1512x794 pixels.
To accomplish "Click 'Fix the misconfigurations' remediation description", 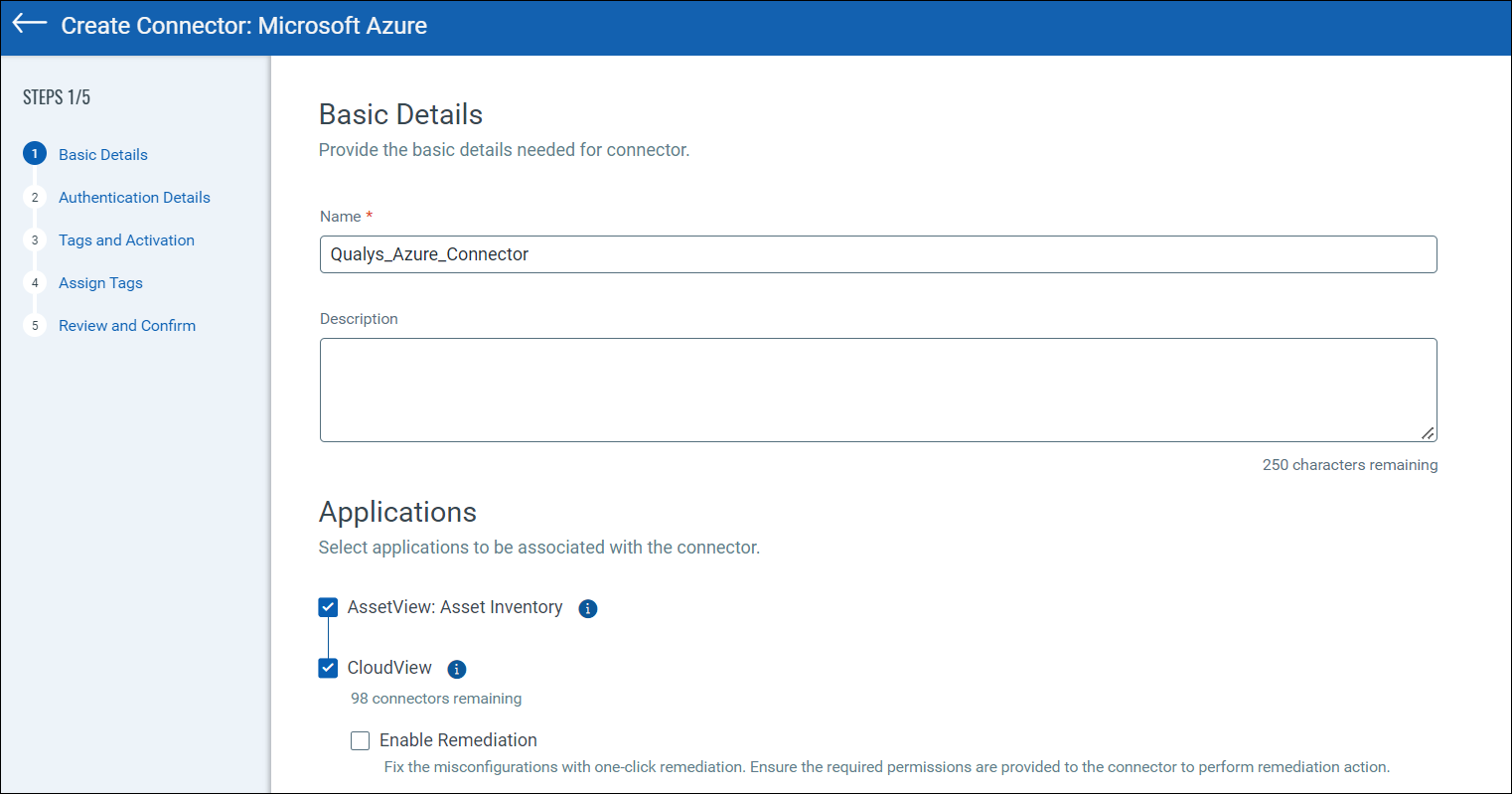I will (x=887, y=767).
